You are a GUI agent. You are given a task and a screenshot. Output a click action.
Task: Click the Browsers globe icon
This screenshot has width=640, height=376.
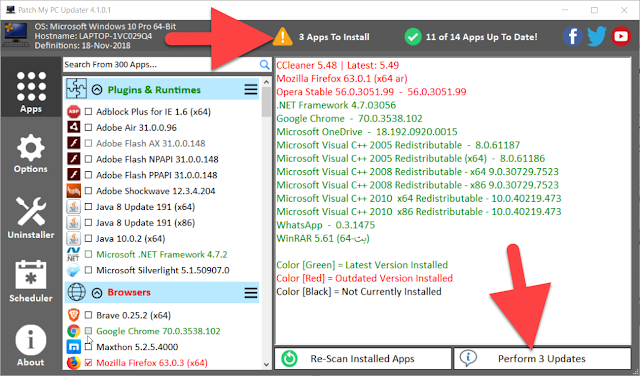[76, 292]
